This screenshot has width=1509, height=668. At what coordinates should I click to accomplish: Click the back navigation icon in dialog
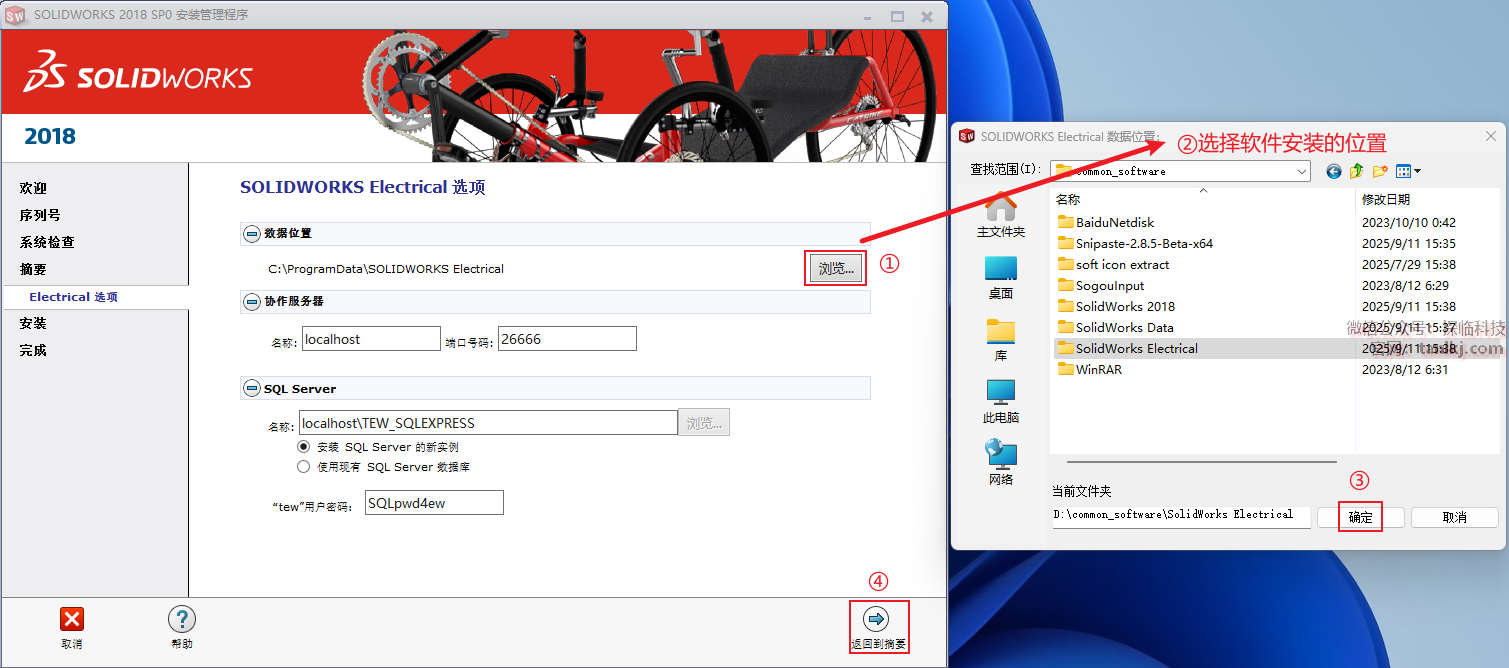tap(1333, 171)
